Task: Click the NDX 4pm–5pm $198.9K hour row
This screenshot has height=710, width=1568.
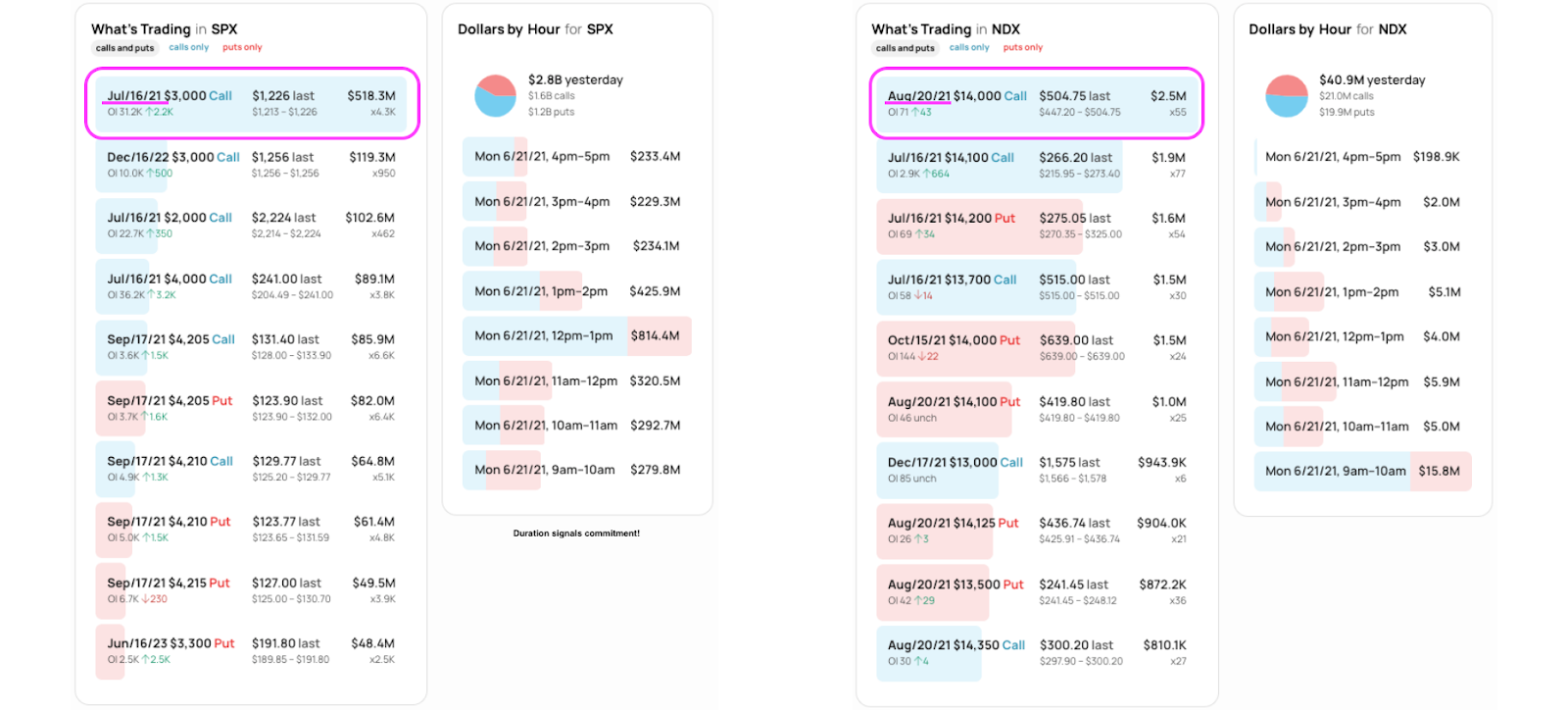Action: (x=1362, y=157)
